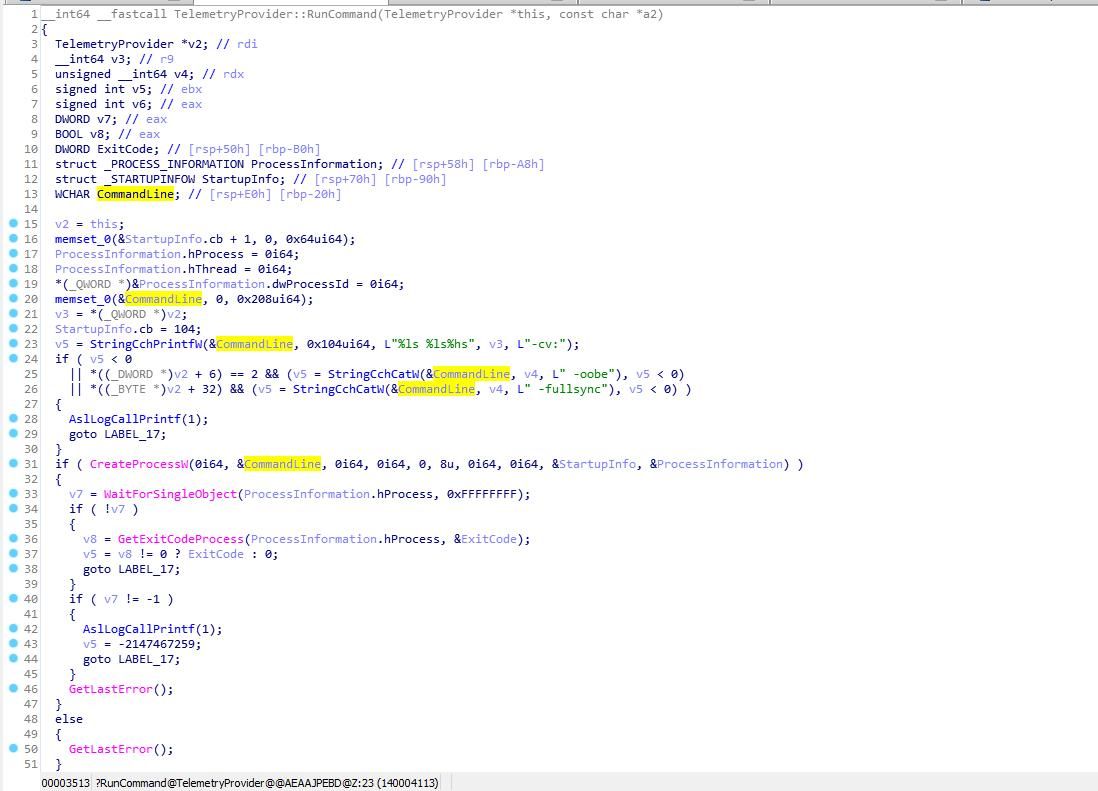Click the mangled RunCommand name in status bar
Screen dimensions: 1098x791
[235, 783]
